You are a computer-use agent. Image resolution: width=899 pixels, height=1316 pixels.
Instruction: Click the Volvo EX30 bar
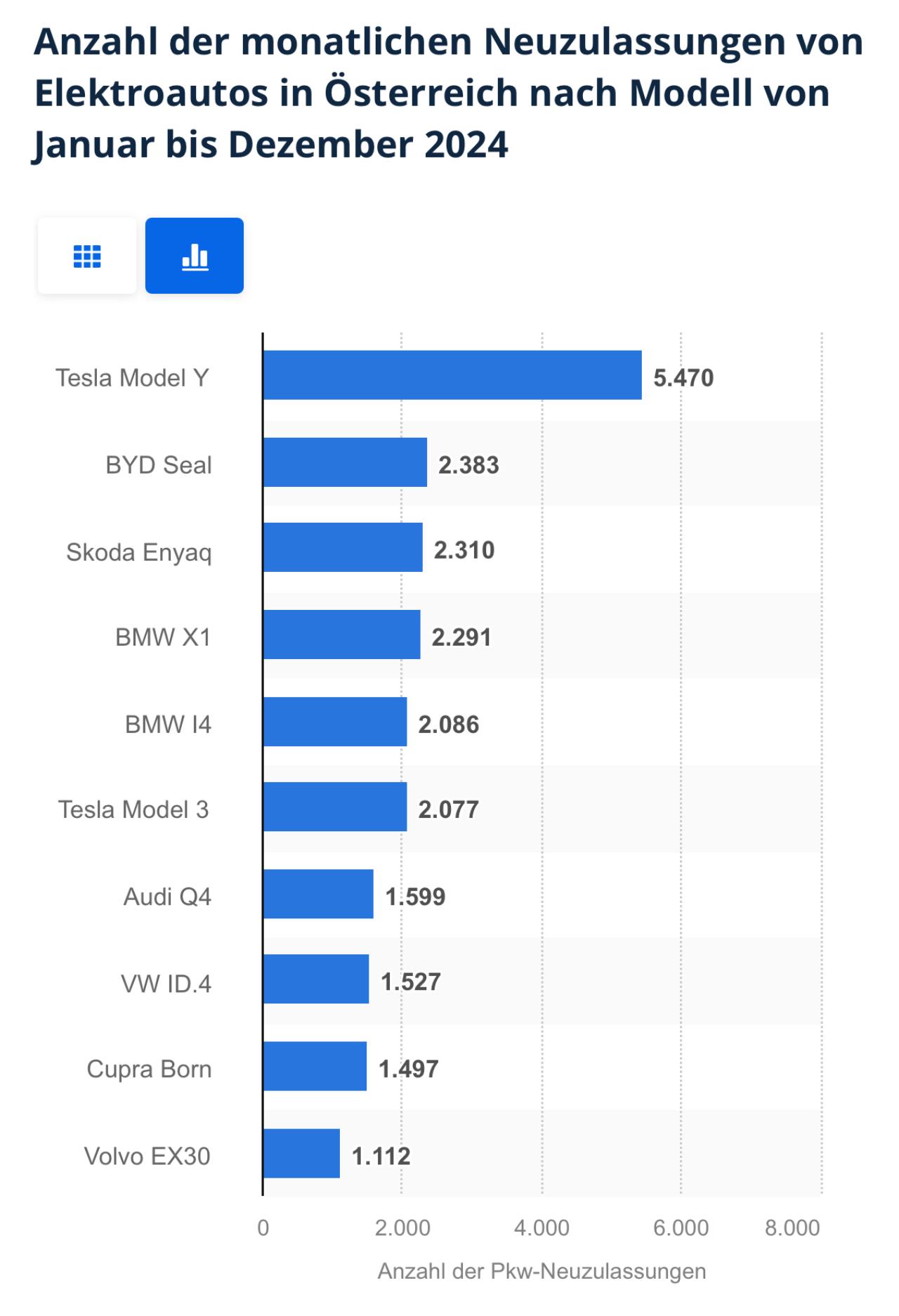click(301, 1153)
